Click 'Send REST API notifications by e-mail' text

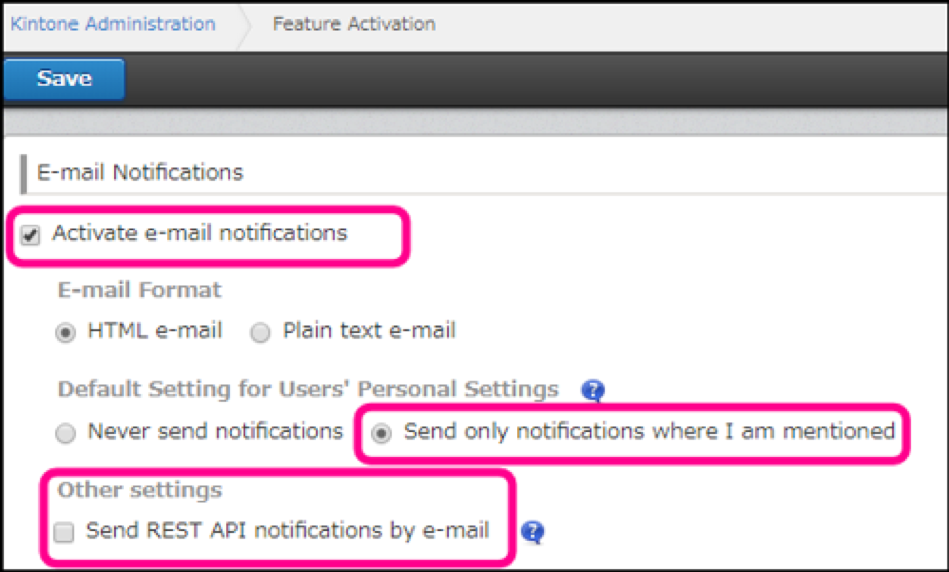pos(288,531)
